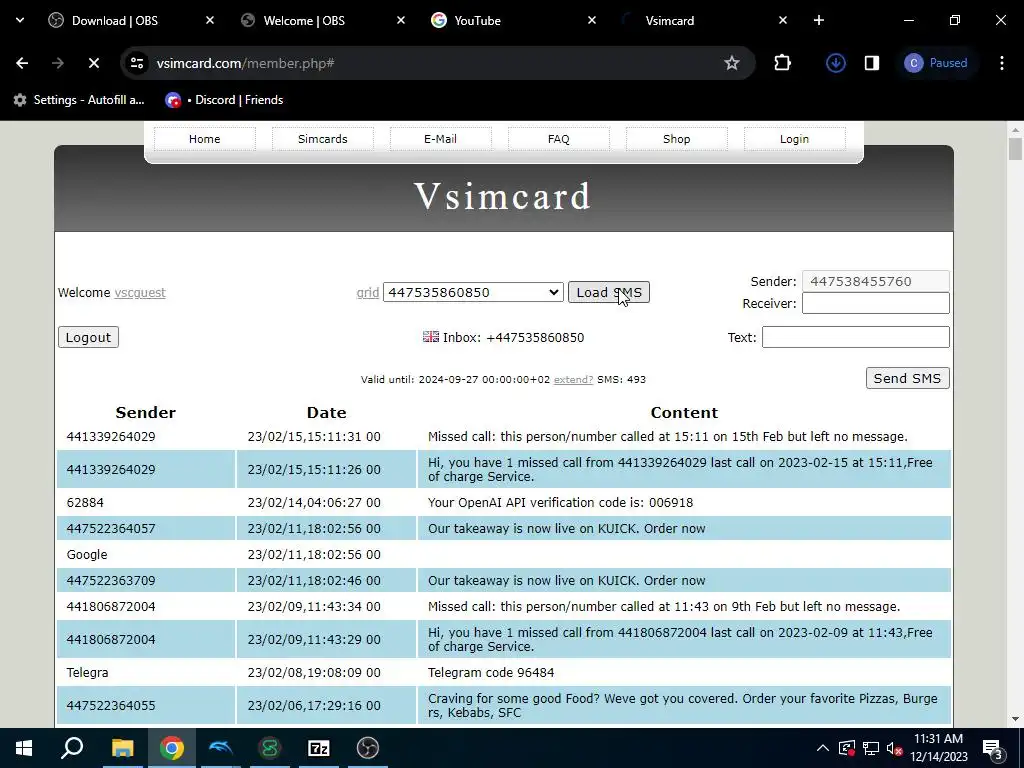This screenshot has width=1024, height=768.
Task: Open the Simcards menu item
Action: coord(323,139)
